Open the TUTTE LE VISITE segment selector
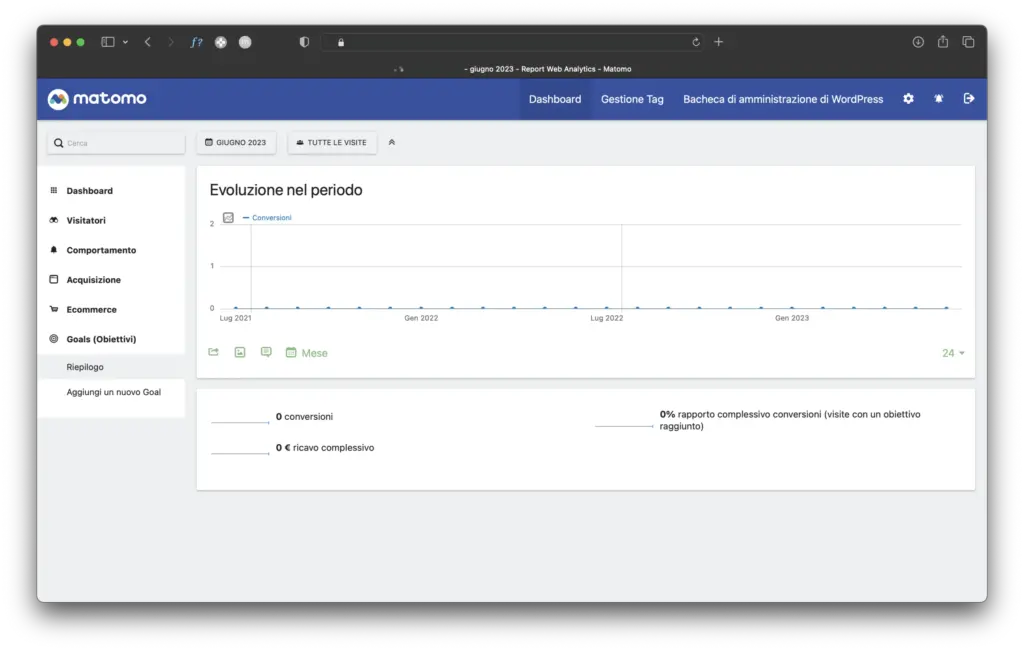 coord(332,143)
